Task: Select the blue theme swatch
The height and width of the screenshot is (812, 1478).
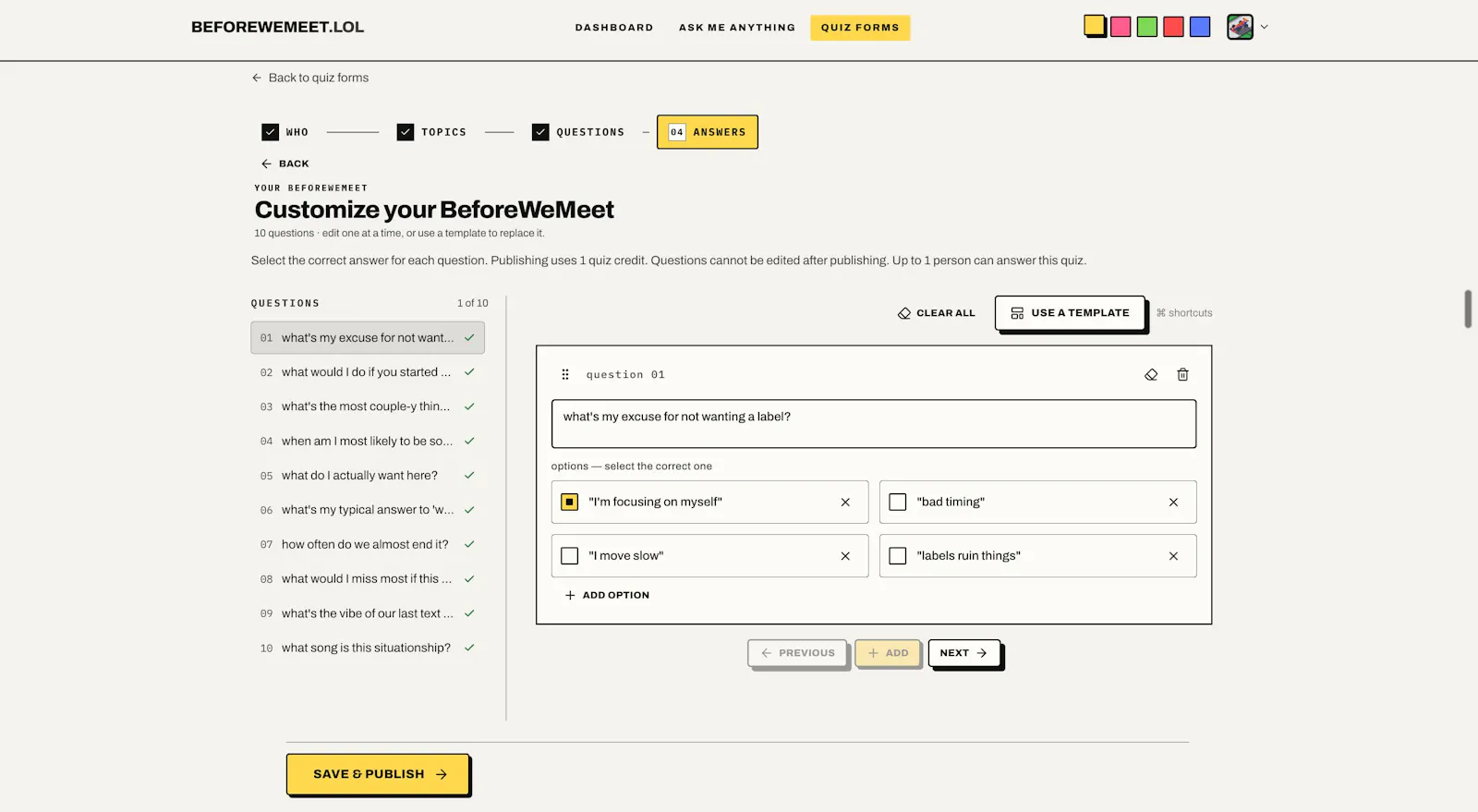Action: [1200, 27]
